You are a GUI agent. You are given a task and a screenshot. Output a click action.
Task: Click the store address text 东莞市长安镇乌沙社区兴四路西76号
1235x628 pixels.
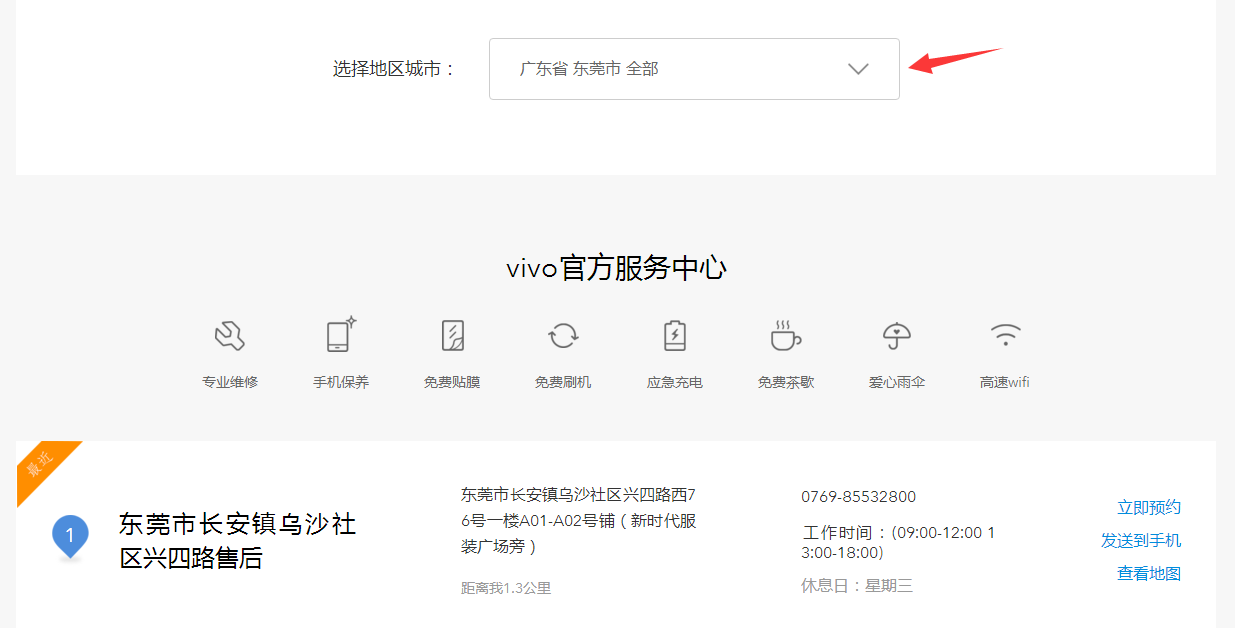pos(578,507)
